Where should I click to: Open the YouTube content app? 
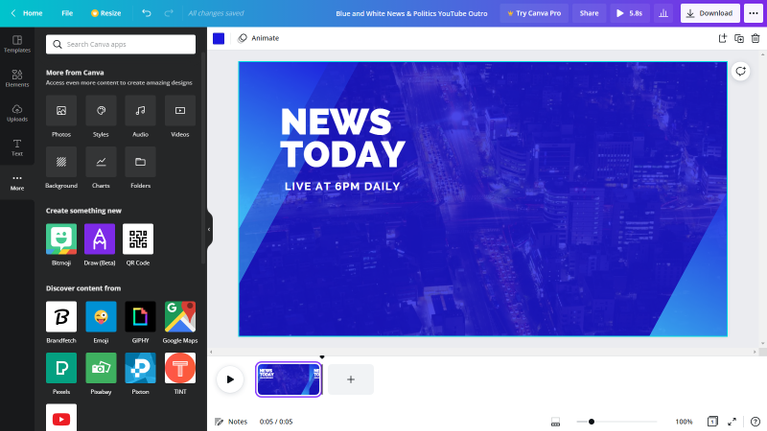click(x=61, y=417)
